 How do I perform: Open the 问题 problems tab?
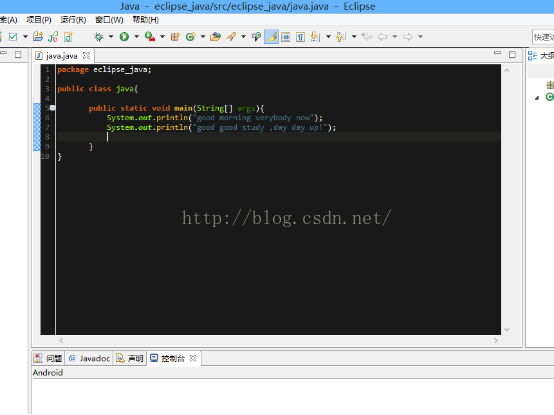[x=48, y=358]
